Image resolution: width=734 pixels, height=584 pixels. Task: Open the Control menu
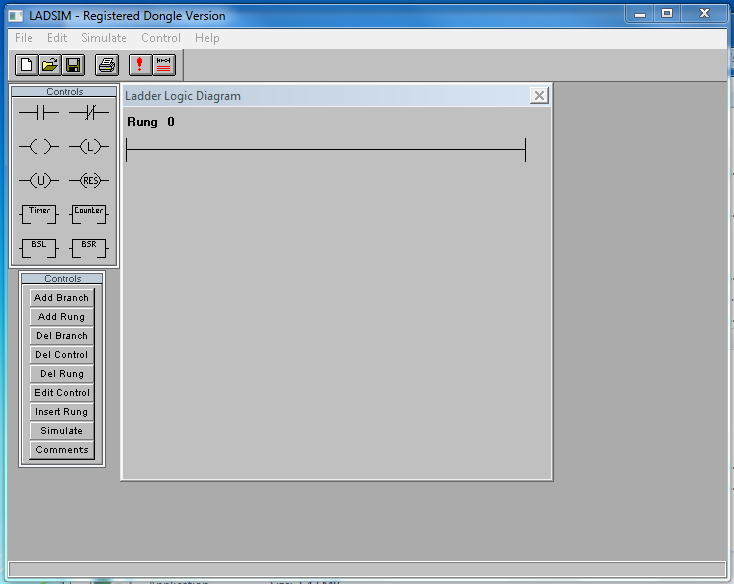(x=161, y=38)
